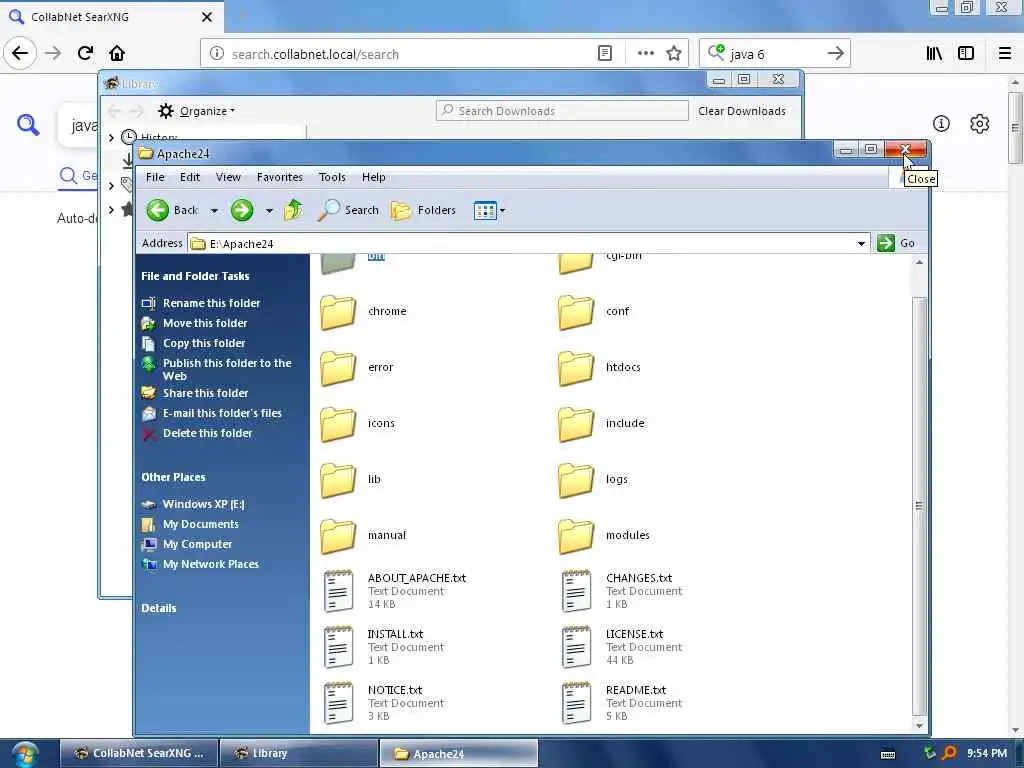Select the chrome folder icon
The width and height of the screenshot is (1024, 768).
(338, 312)
